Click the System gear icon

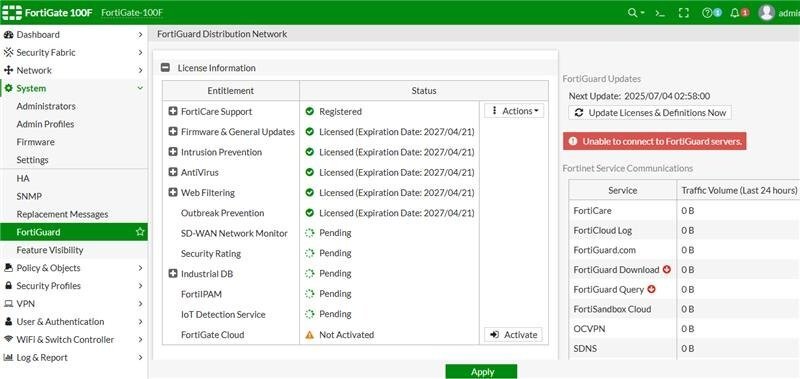(x=8, y=88)
